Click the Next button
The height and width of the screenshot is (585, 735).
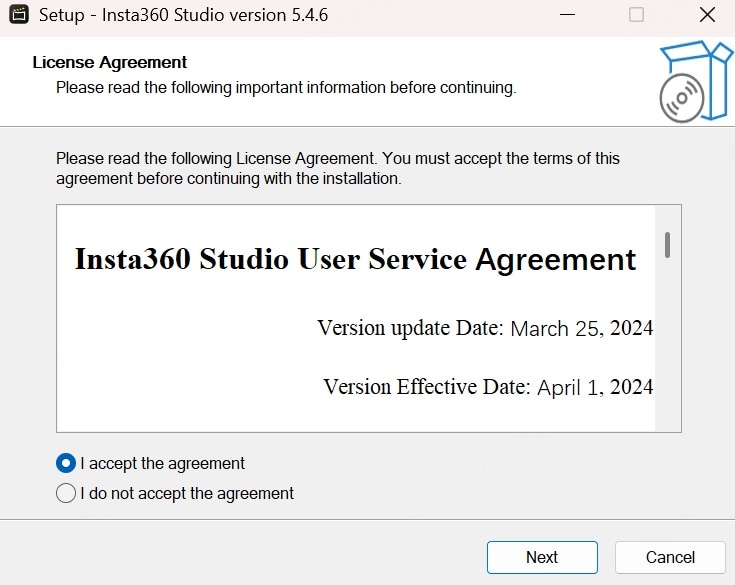coord(542,557)
